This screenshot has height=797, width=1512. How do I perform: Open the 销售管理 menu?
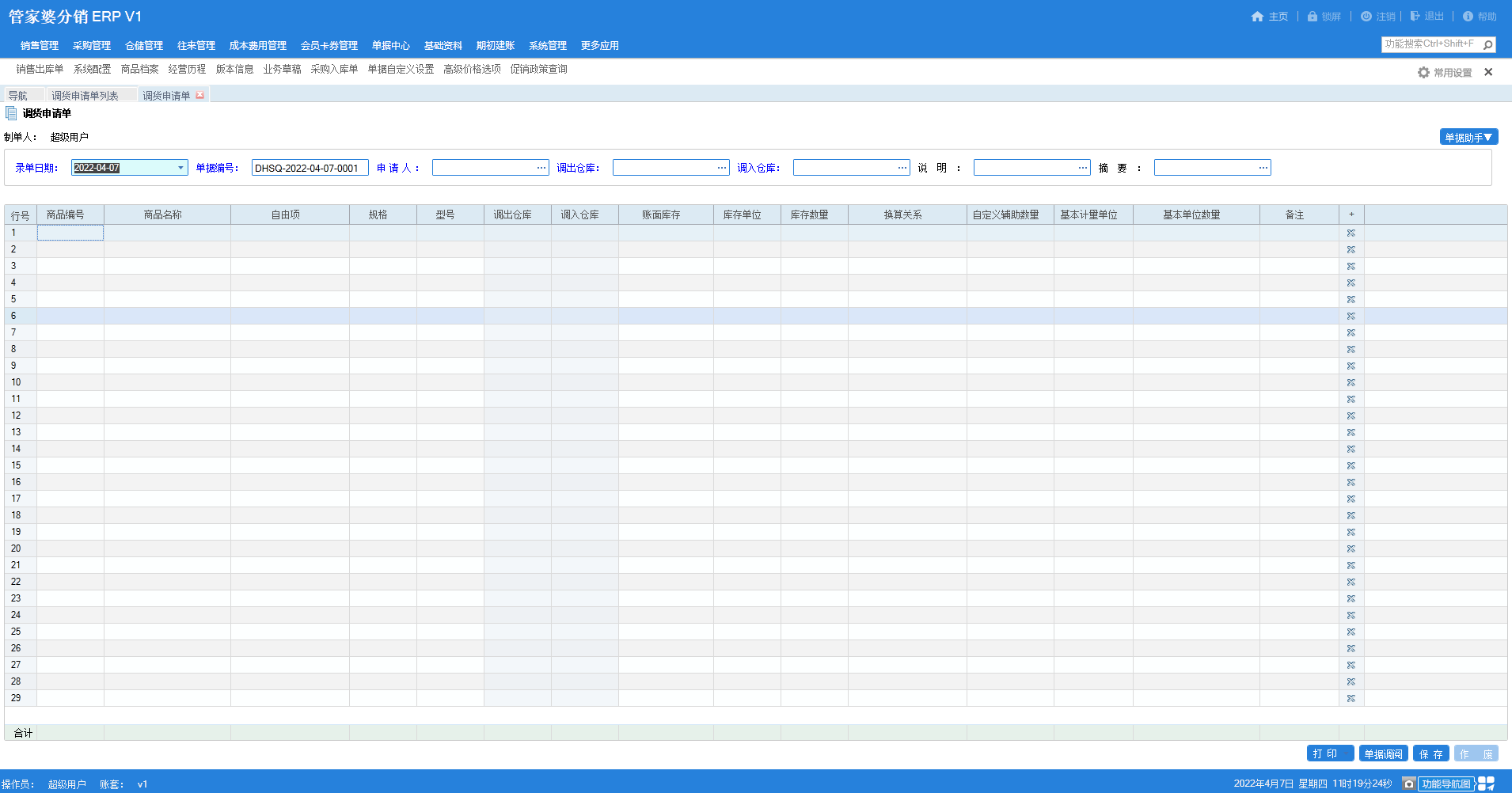[40, 46]
